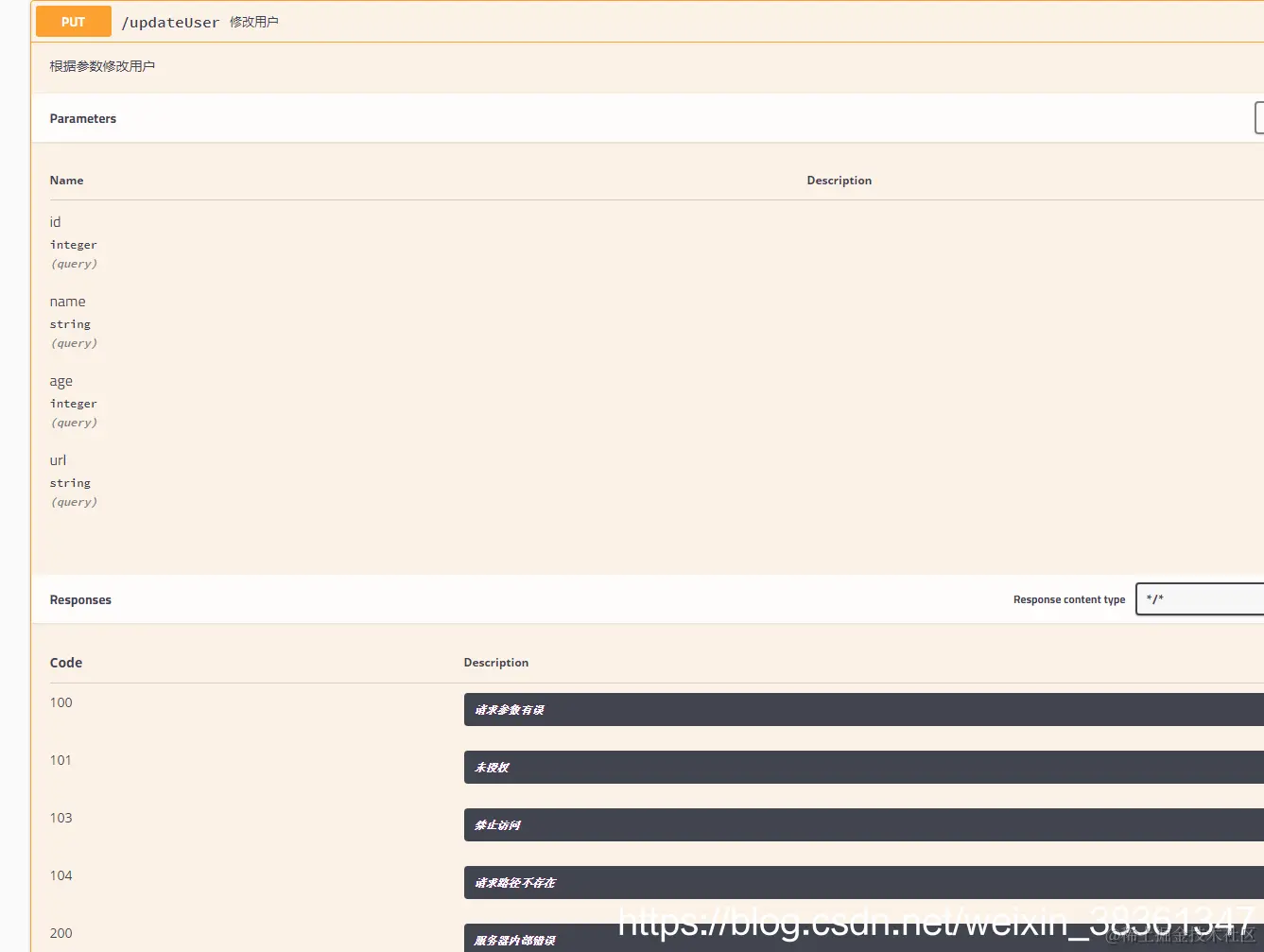This screenshot has height=952, width=1264.
Task: Click the Response content type label
Action: [1069, 599]
